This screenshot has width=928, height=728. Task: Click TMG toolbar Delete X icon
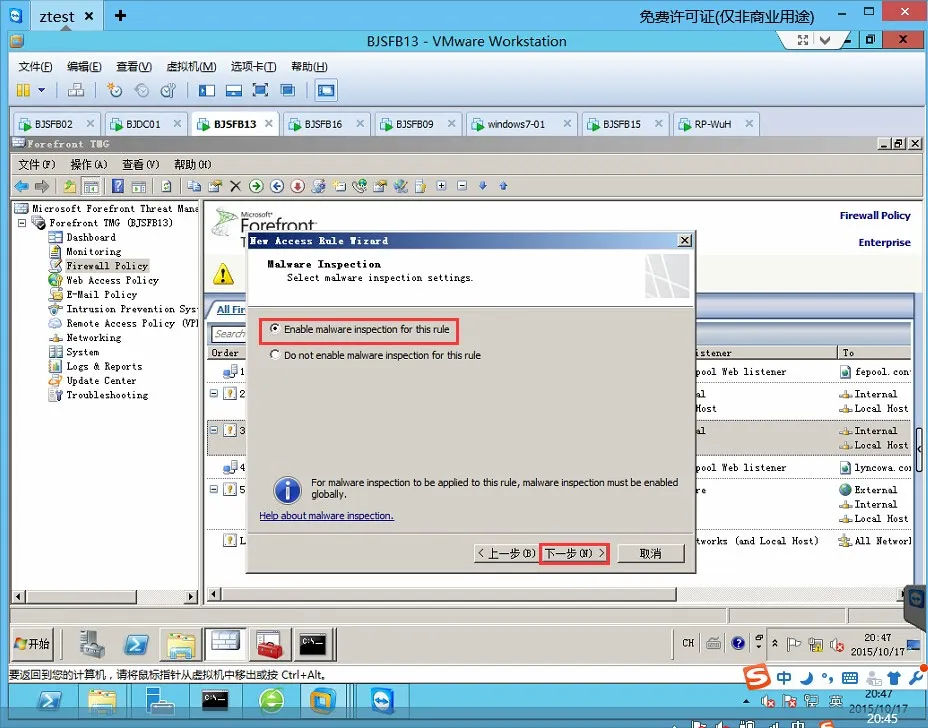[236, 186]
